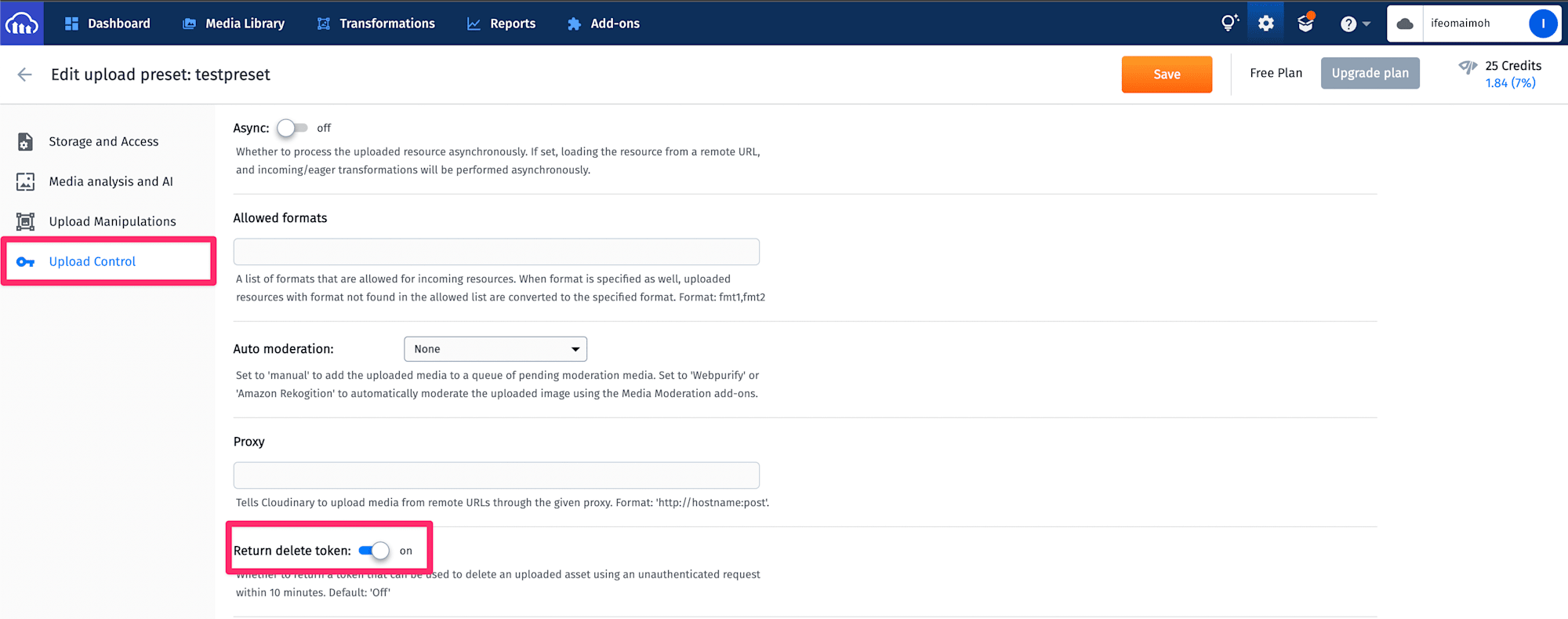Click the 'Edit upload preset: testpreset' heading
Screen dimensions: 1568x619
coord(161,75)
